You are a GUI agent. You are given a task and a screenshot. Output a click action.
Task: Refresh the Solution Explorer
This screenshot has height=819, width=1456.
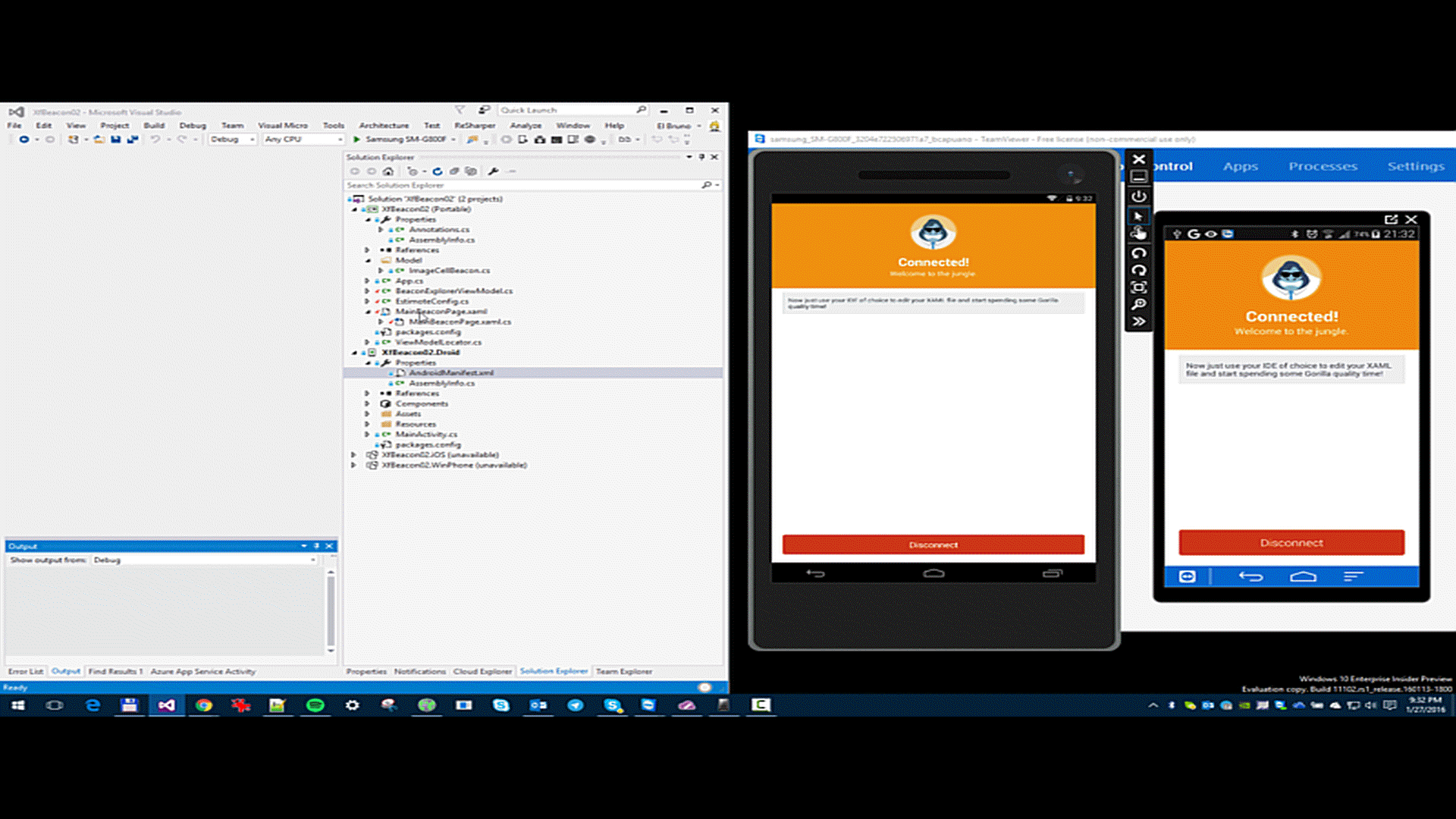pyautogui.click(x=438, y=171)
